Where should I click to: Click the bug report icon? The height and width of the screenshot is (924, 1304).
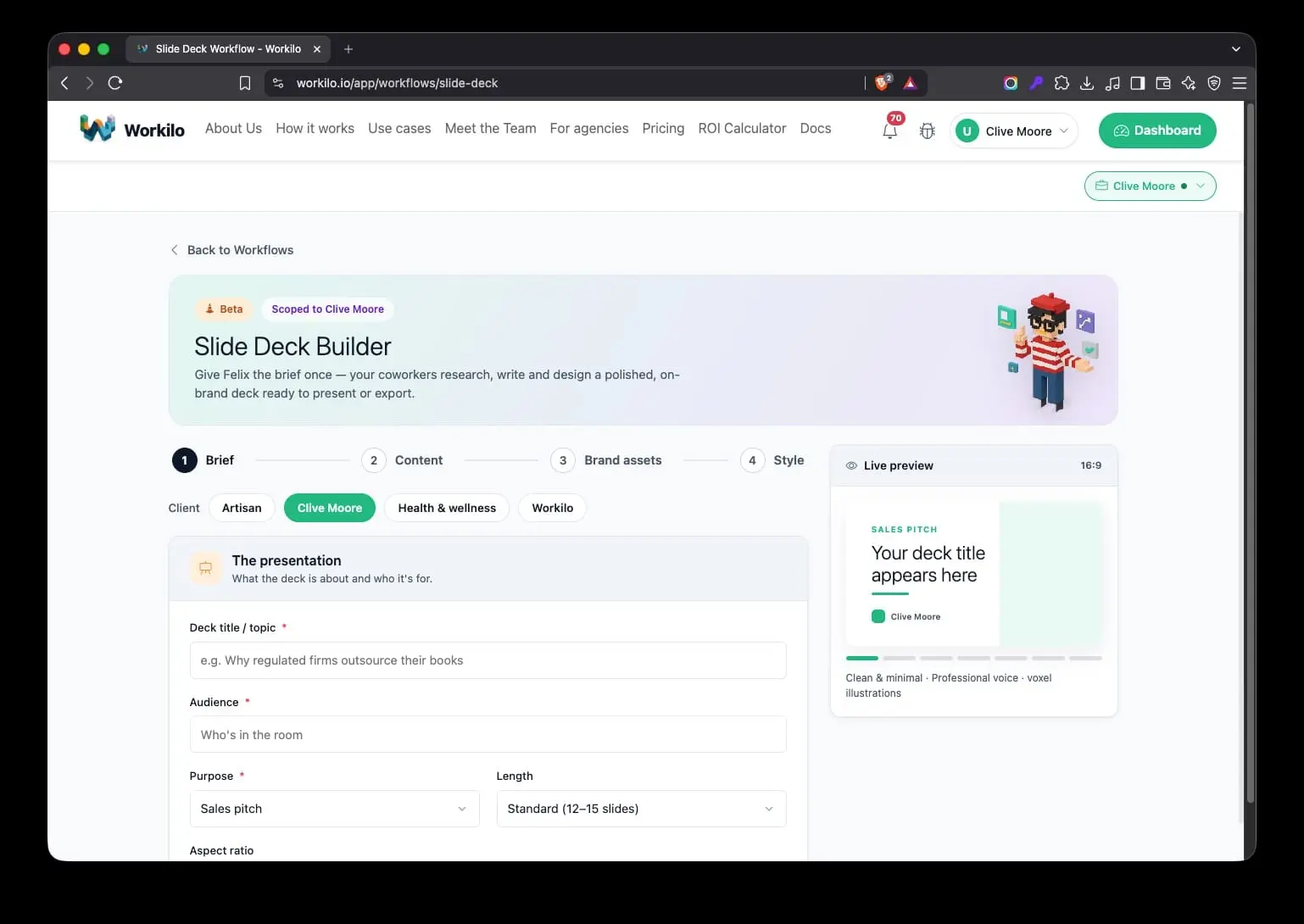927,131
